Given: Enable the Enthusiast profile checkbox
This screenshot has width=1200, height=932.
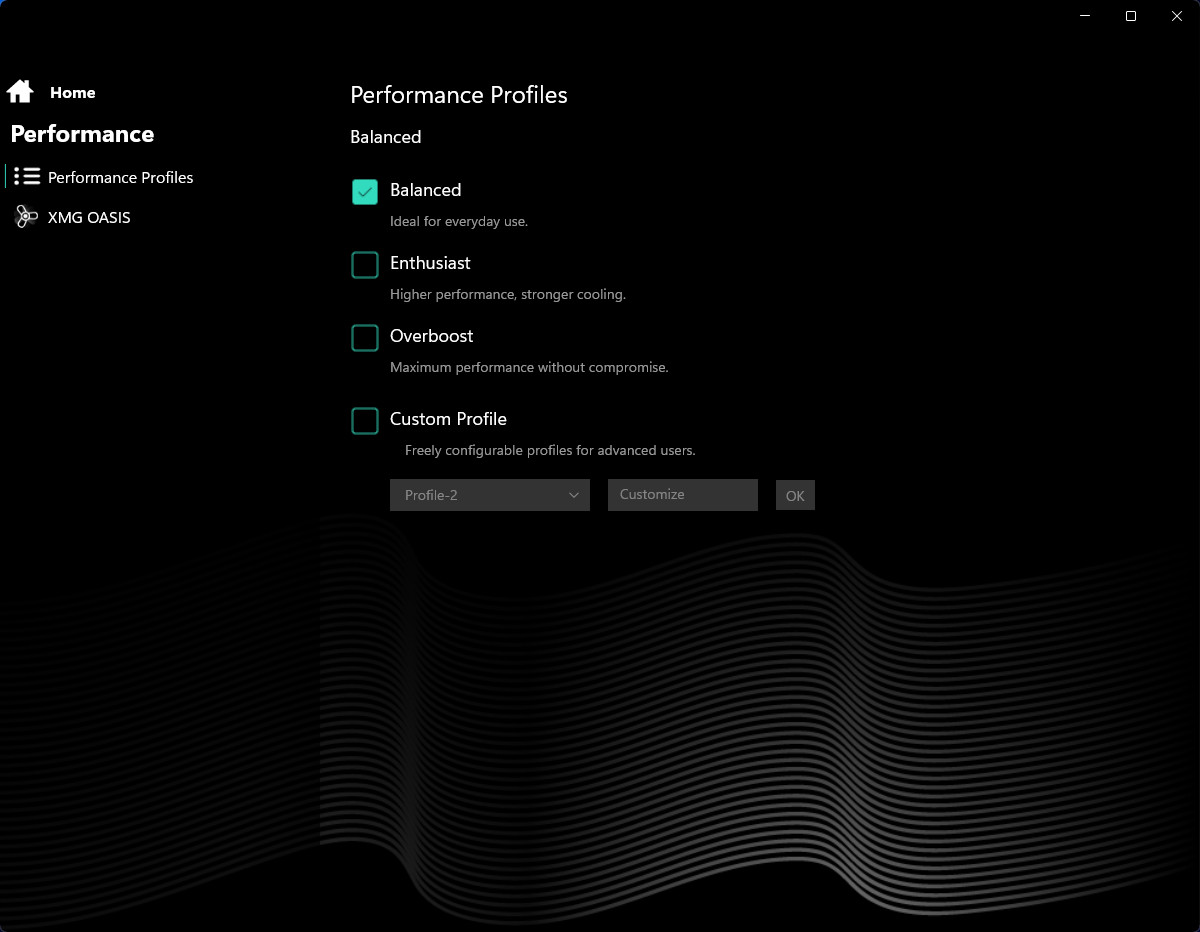Looking at the screenshot, I should point(365,265).
